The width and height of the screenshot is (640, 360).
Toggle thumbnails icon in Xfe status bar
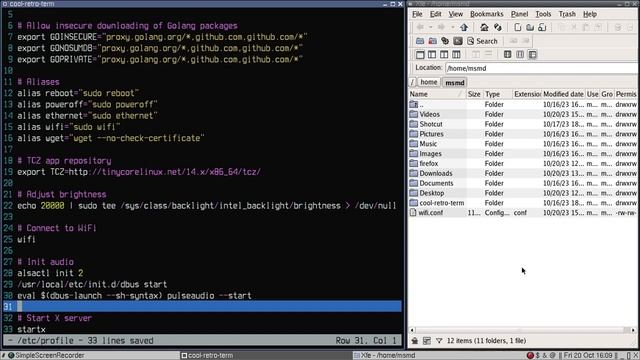point(427,340)
